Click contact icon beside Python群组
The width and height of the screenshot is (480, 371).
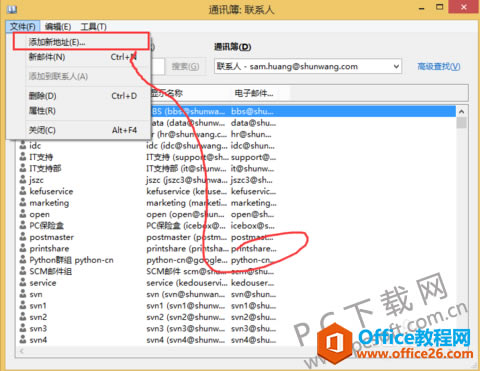(23, 260)
